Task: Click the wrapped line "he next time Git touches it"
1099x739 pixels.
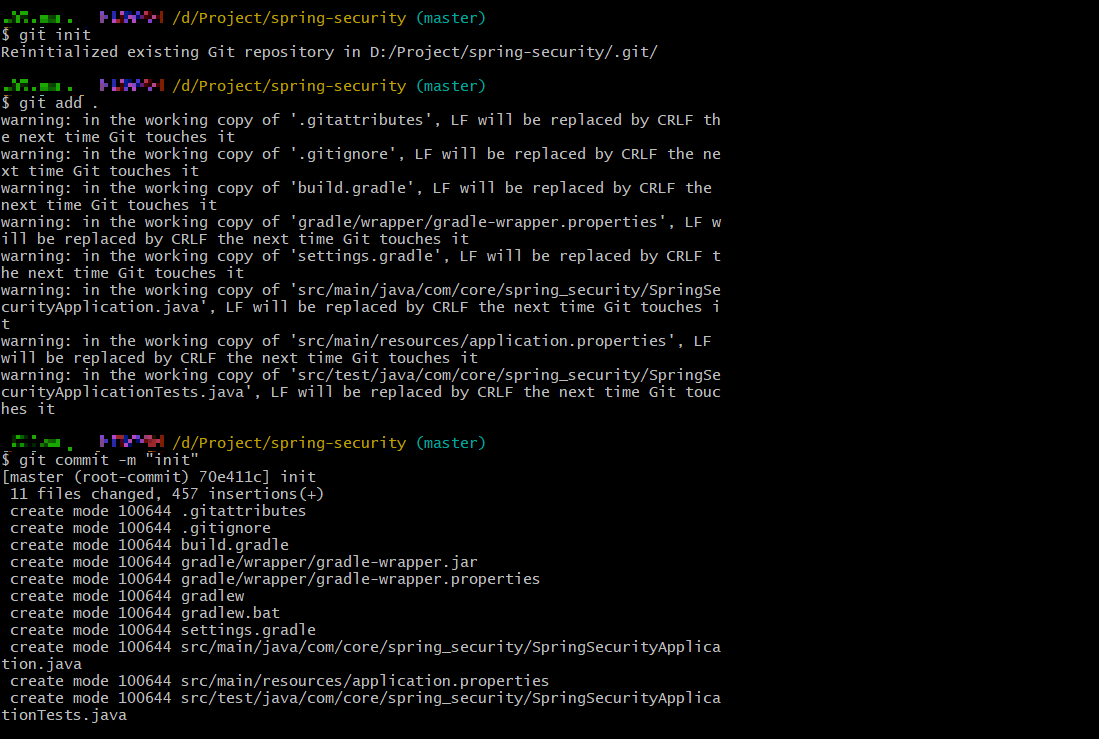Action: (x=123, y=273)
